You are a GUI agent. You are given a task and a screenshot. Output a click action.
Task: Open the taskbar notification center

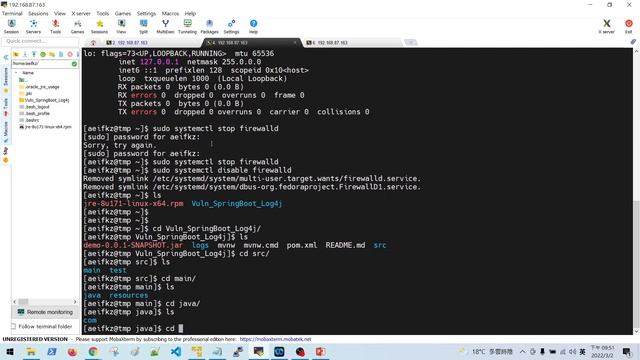pyautogui.click(x=627, y=352)
